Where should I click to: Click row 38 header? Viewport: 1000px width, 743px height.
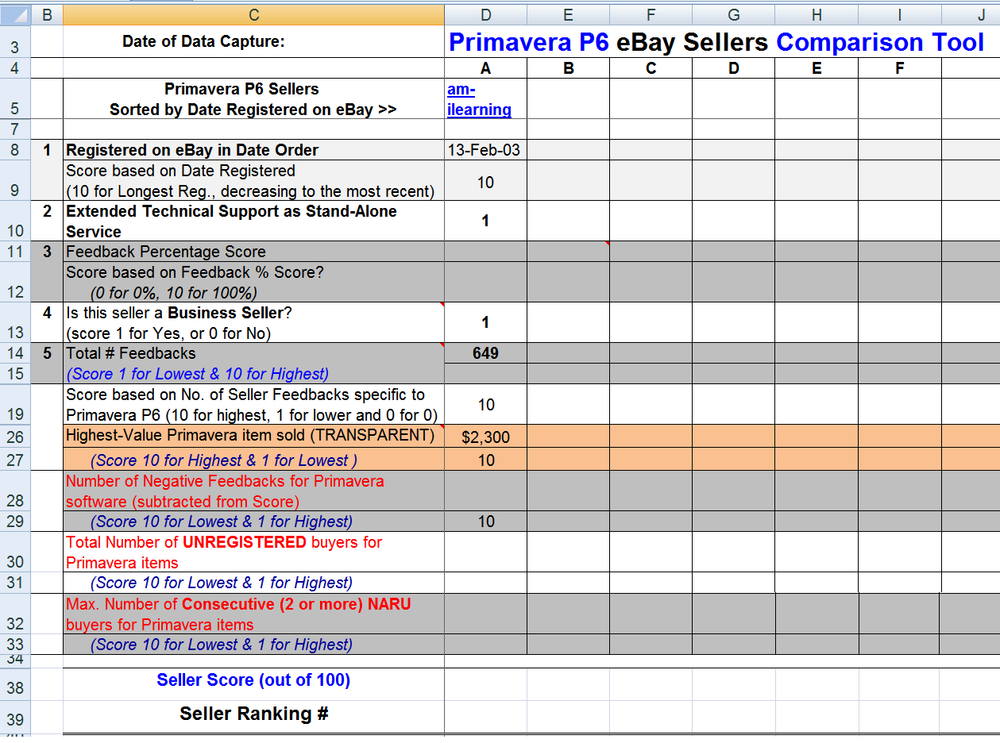(x=16, y=688)
